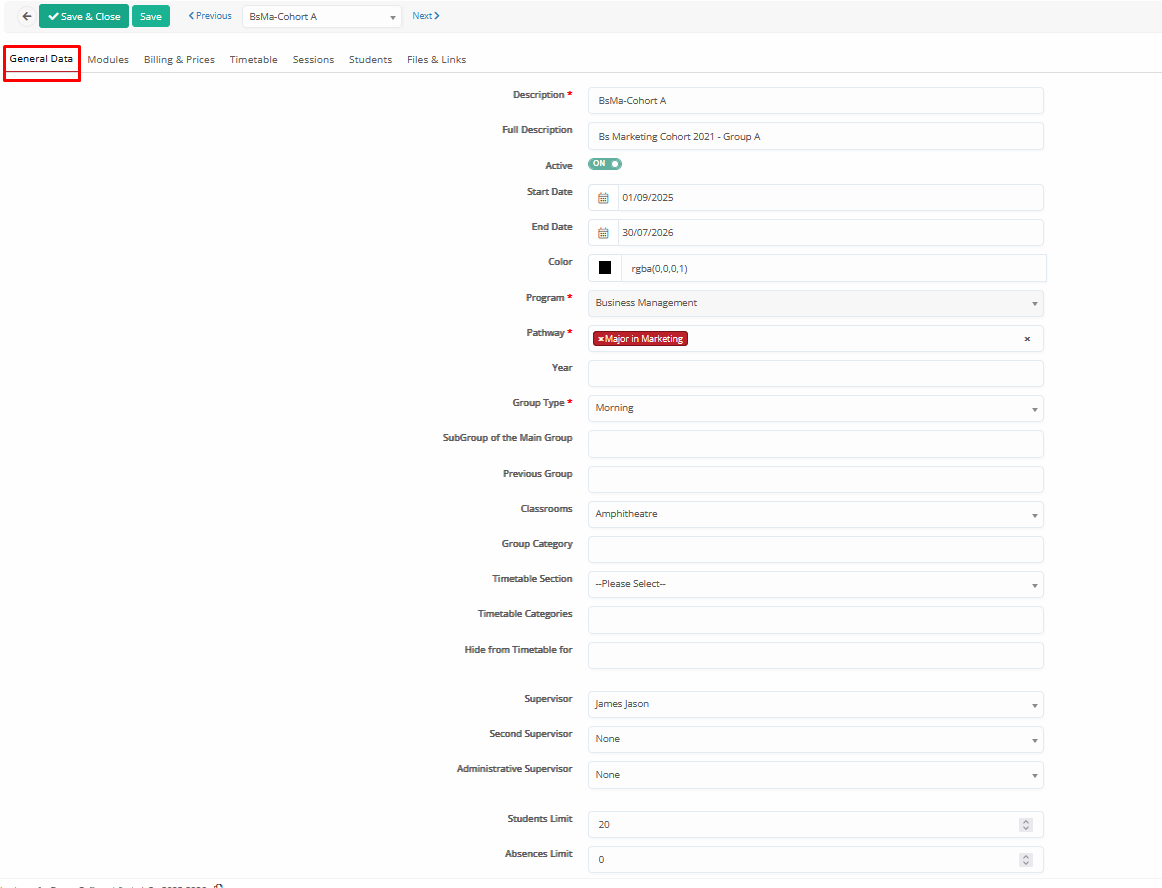Open the Supervisor dropdown
1162x888 pixels.
coord(815,704)
